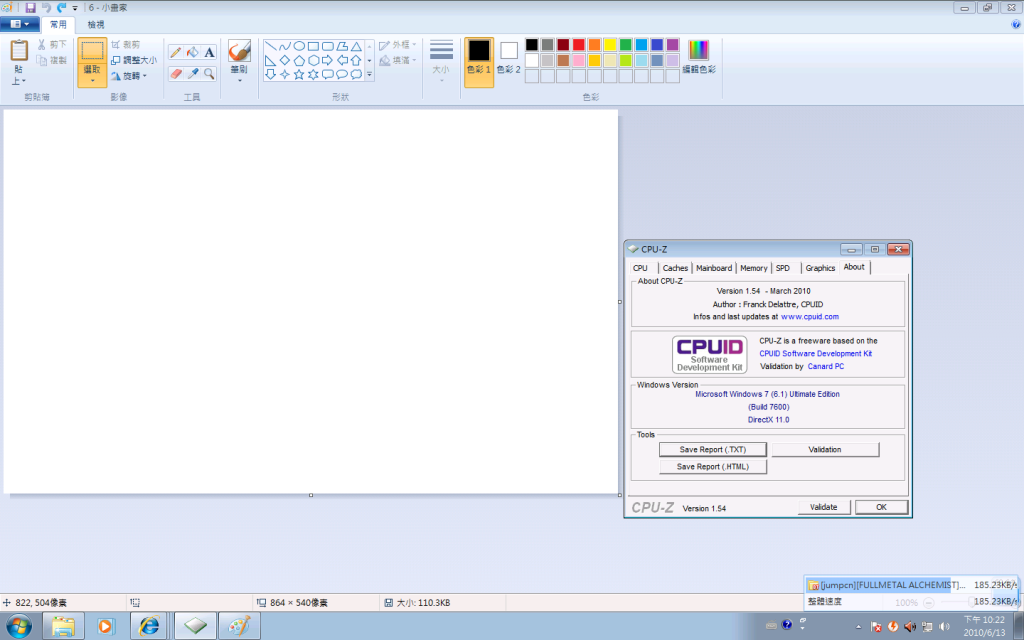
Task: Open the www.cpuid.com link
Action: tap(809, 316)
